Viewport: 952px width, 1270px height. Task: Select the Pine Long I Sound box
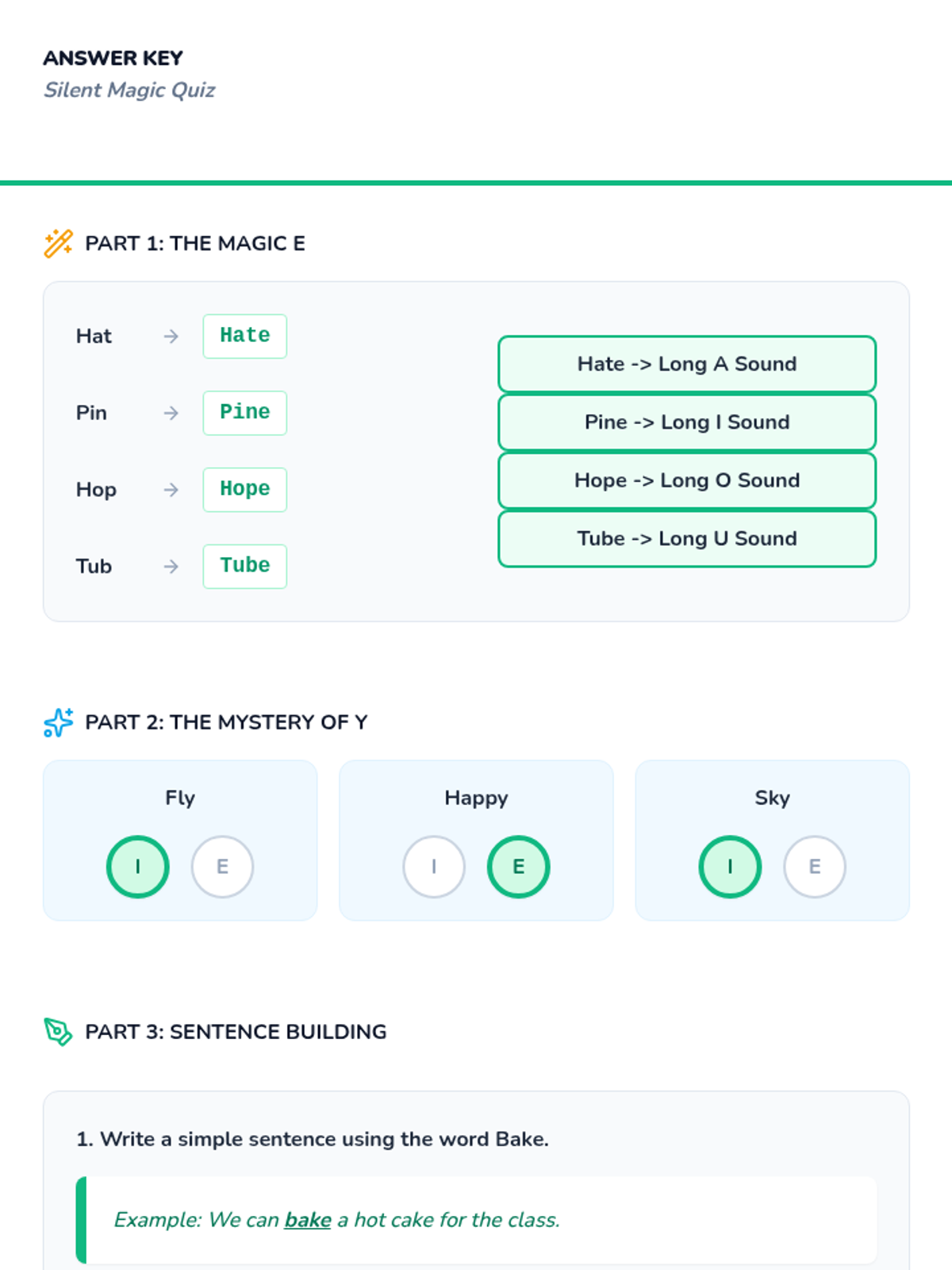[x=687, y=422]
